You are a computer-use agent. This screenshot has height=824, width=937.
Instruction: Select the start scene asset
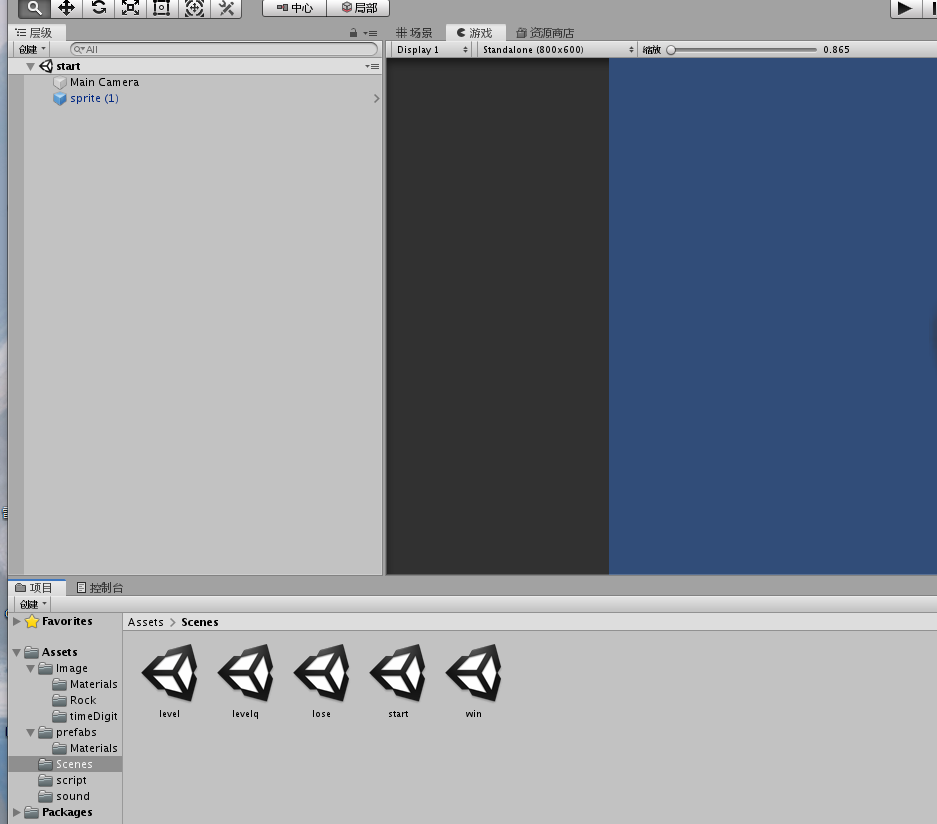pyautogui.click(x=398, y=681)
